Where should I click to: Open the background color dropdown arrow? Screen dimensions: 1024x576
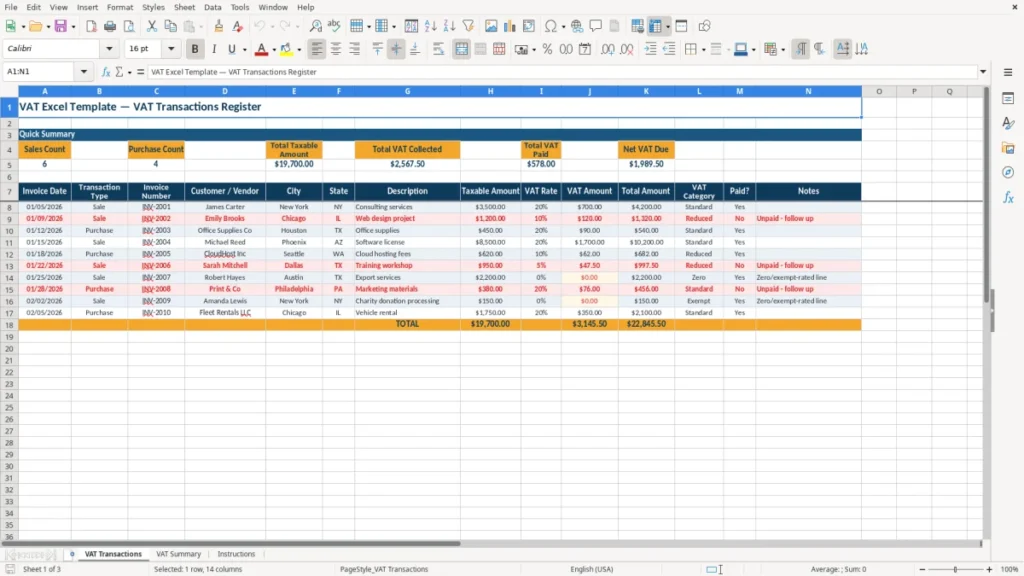[754, 50]
